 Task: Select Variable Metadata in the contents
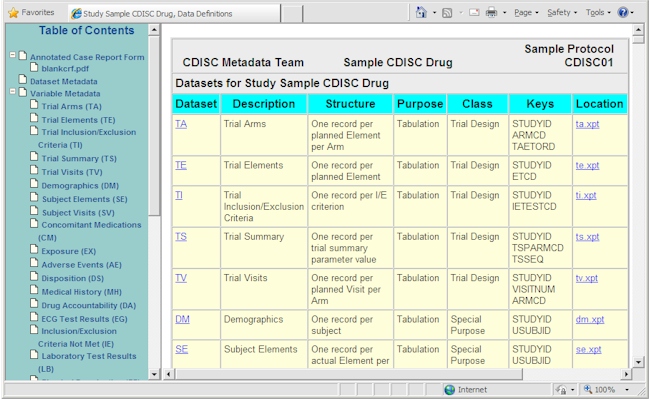65,94
